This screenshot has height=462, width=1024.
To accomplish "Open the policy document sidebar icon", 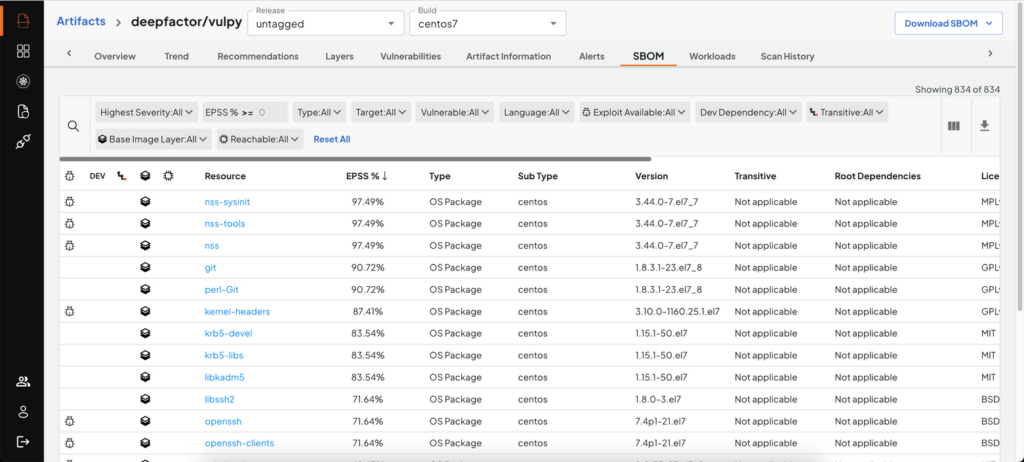I will (x=23, y=111).
